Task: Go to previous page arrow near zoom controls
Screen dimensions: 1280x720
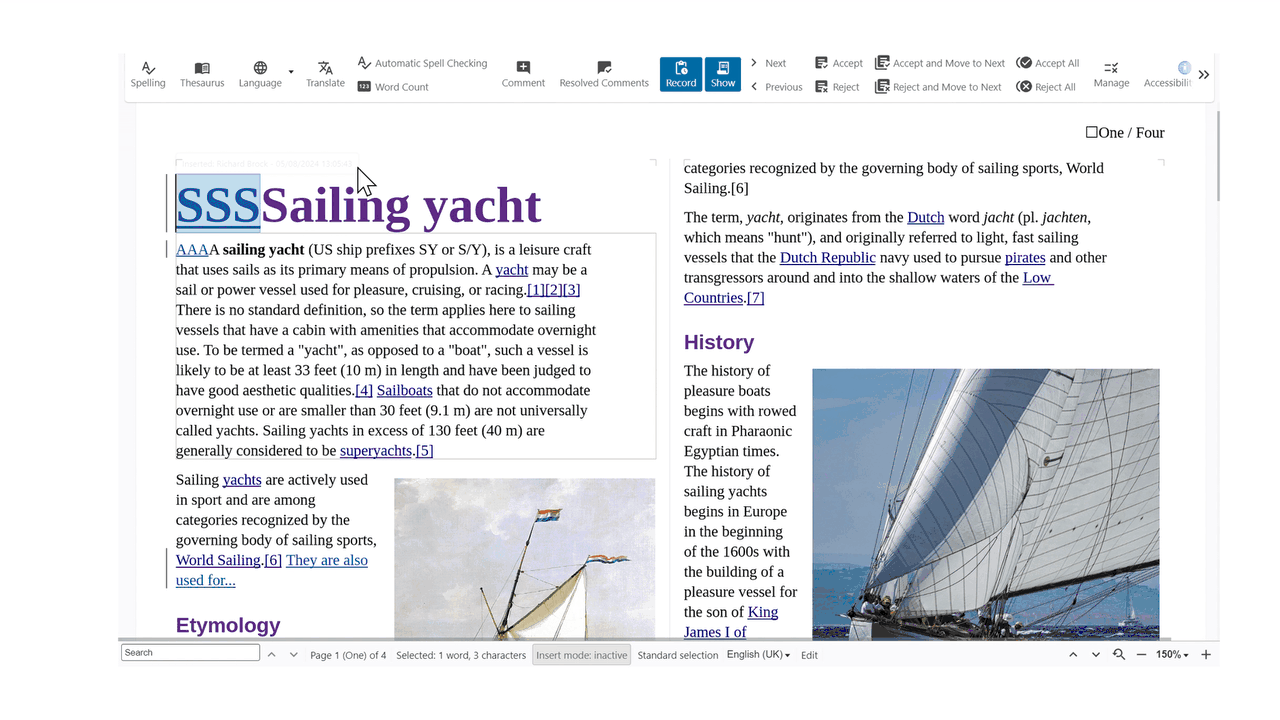Action: click(x=1073, y=655)
